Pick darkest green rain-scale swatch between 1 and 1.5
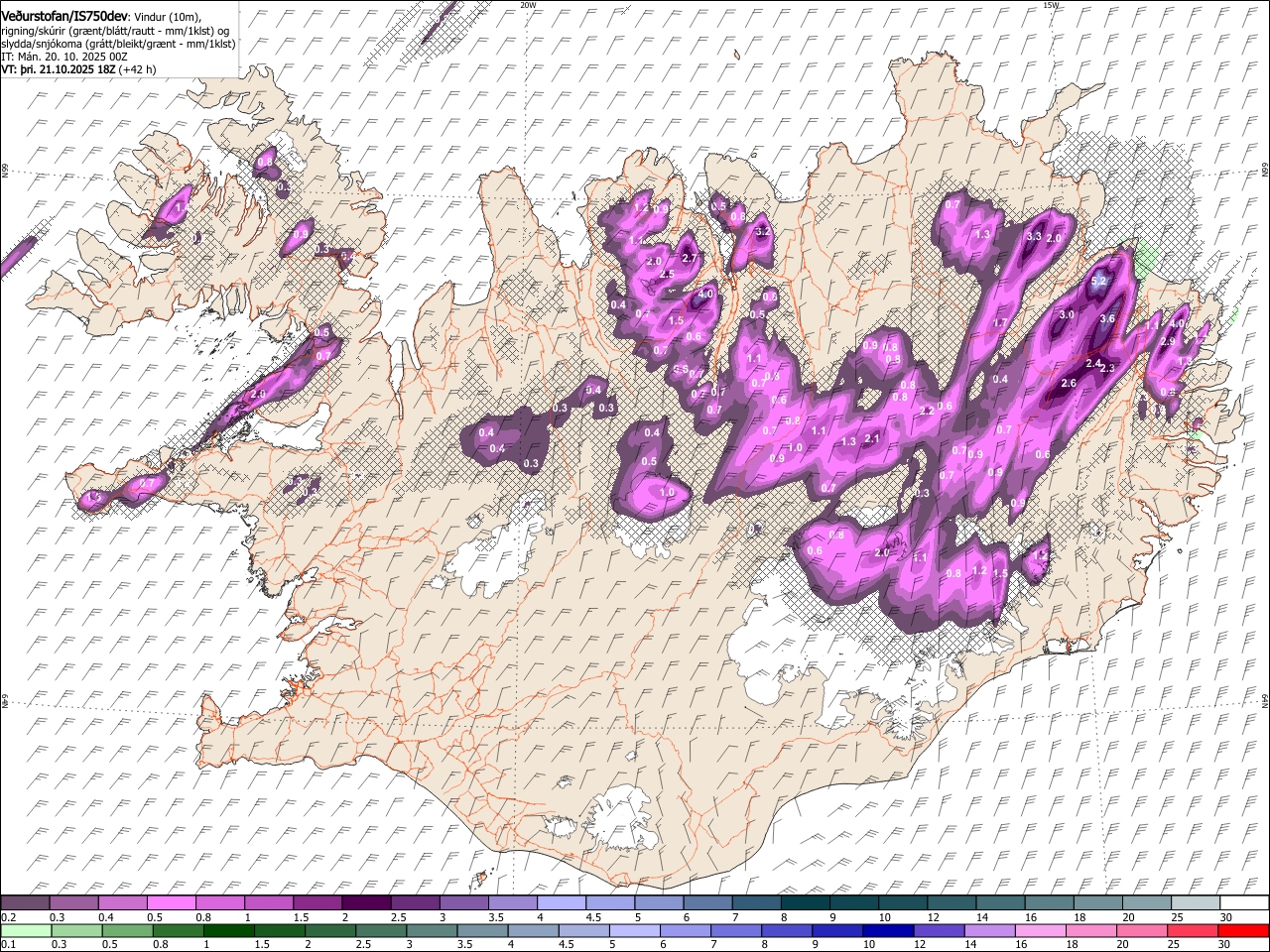Viewport: 1270px width, 952px height. [x=228, y=931]
